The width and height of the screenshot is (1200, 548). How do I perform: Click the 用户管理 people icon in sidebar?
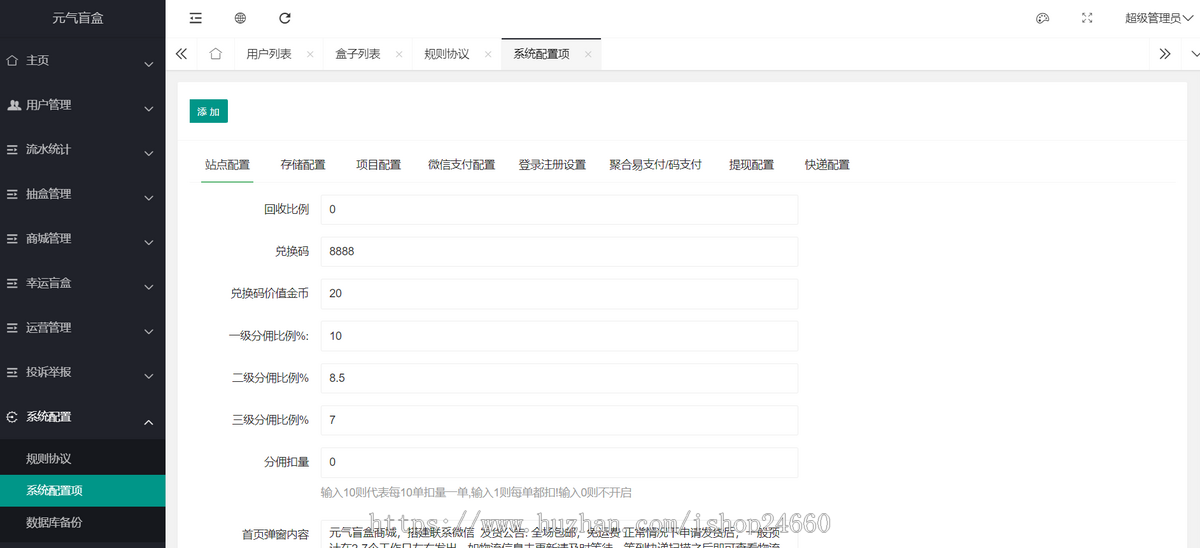point(13,105)
